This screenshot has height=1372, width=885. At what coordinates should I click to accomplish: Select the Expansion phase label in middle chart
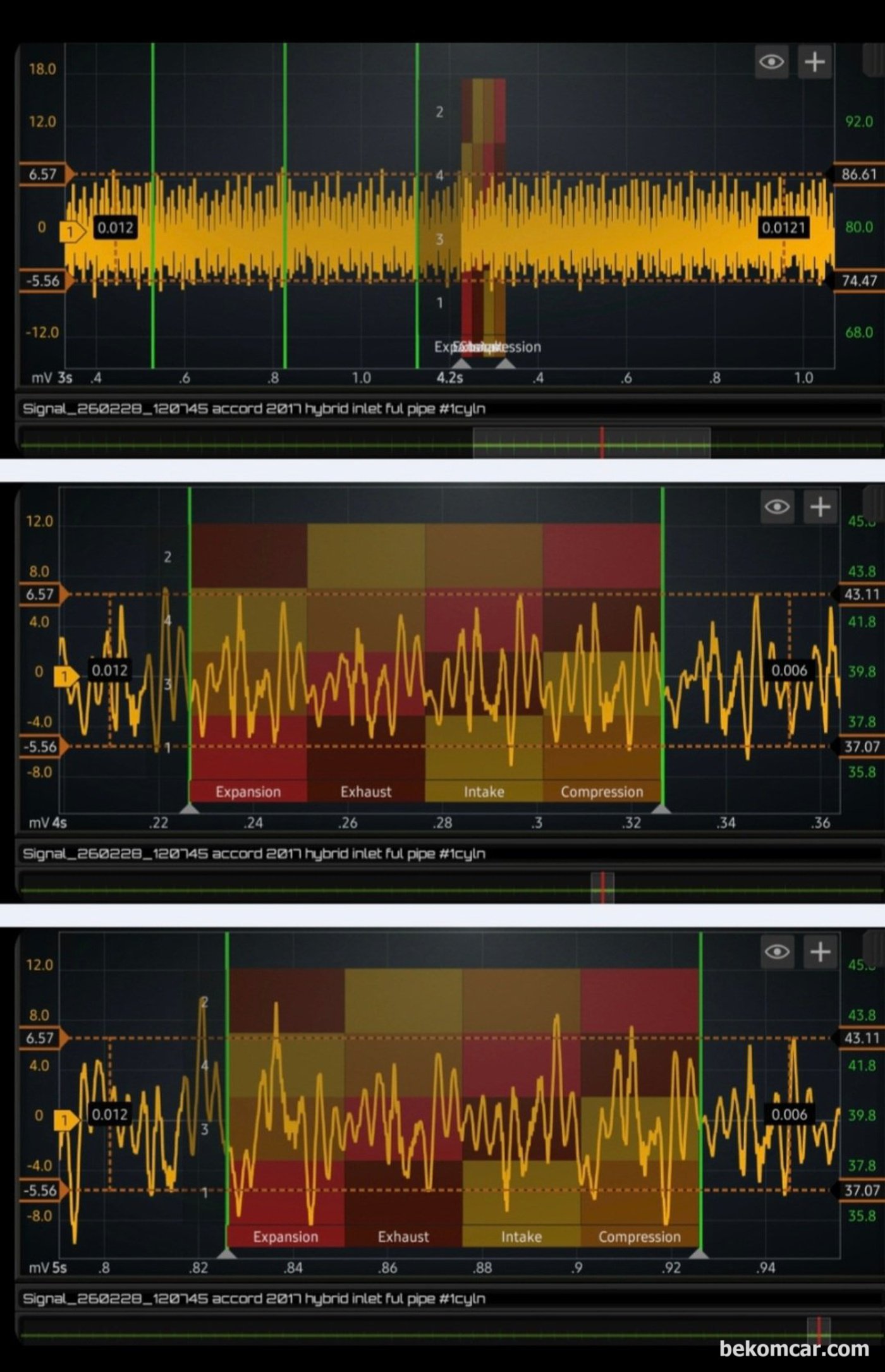[x=248, y=792]
